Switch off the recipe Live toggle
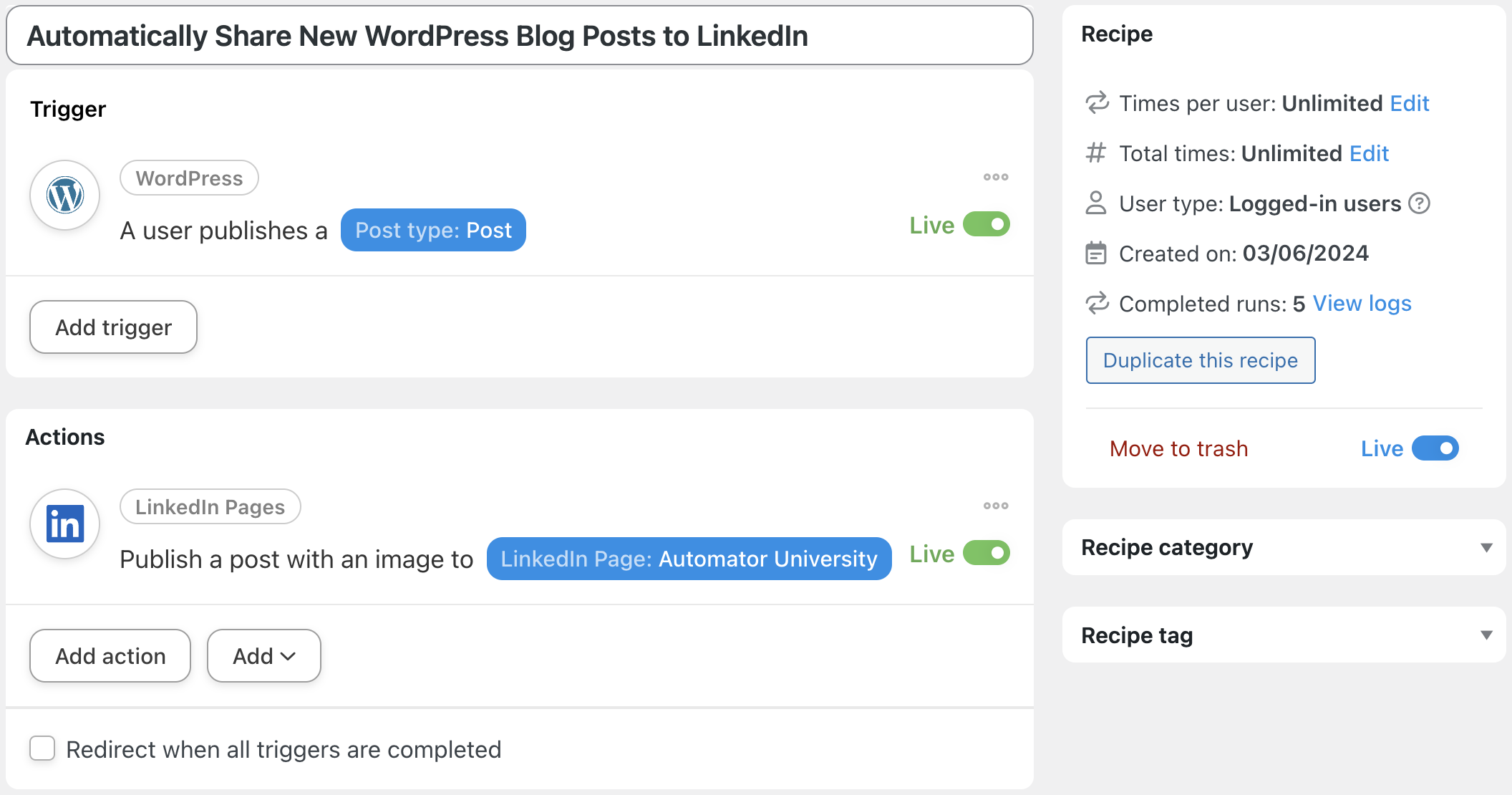The width and height of the screenshot is (1512, 795). [x=1435, y=448]
